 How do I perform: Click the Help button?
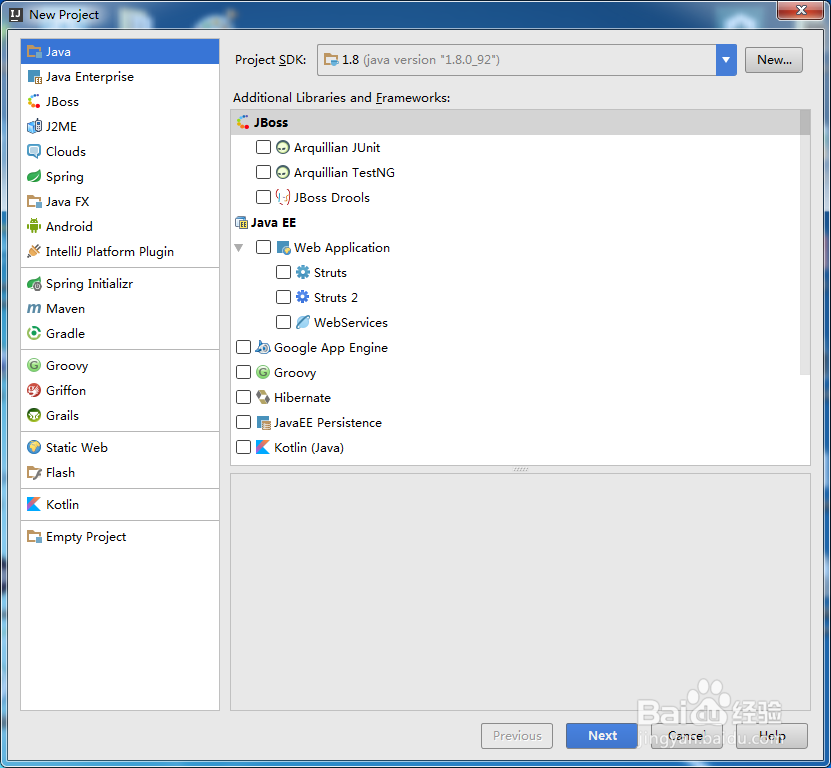tap(772, 736)
